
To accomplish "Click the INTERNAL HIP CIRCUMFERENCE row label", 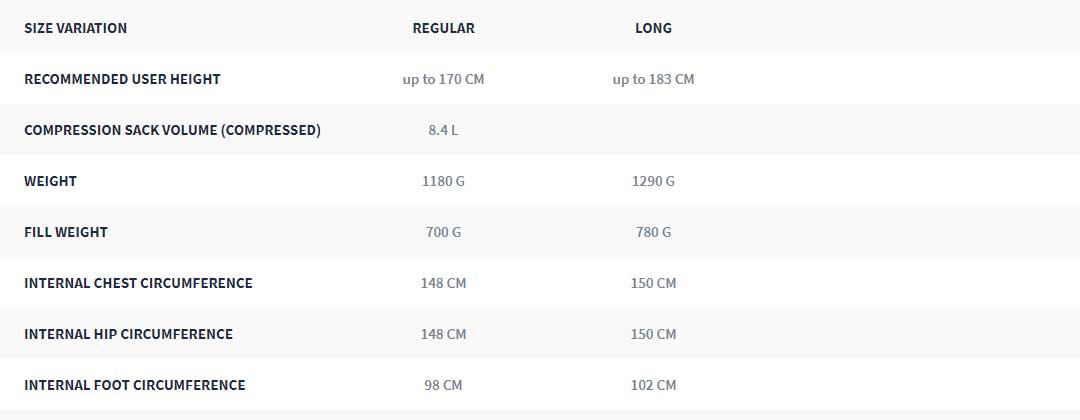I will (x=129, y=334).
